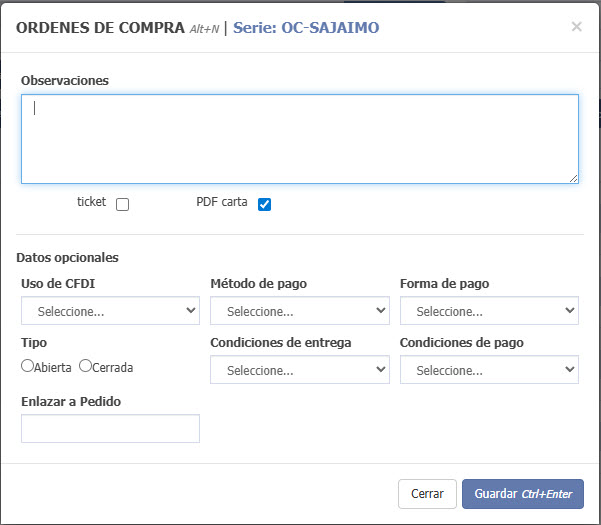Expand the Condiciones de pago dropdown
This screenshot has height=525, width=601.
point(489,369)
